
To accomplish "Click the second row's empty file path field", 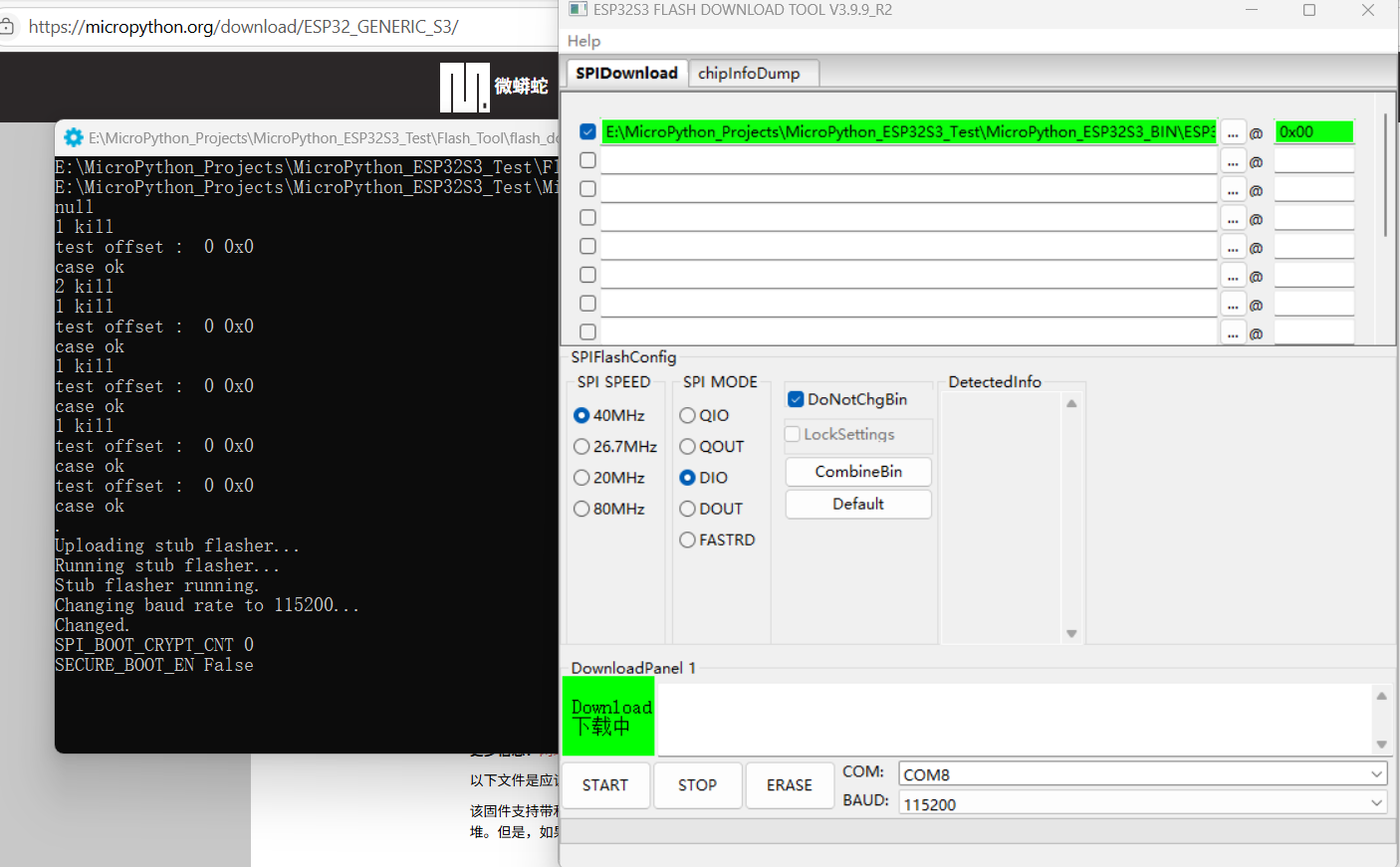I will point(909,160).
